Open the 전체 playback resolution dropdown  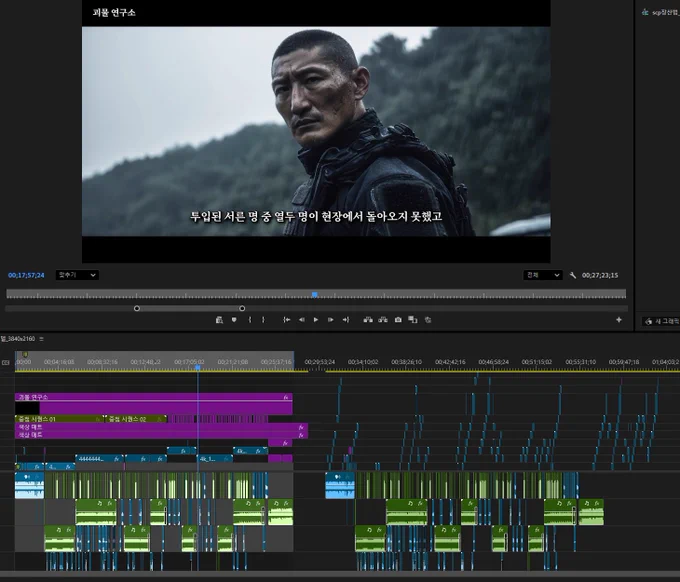coord(543,275)
